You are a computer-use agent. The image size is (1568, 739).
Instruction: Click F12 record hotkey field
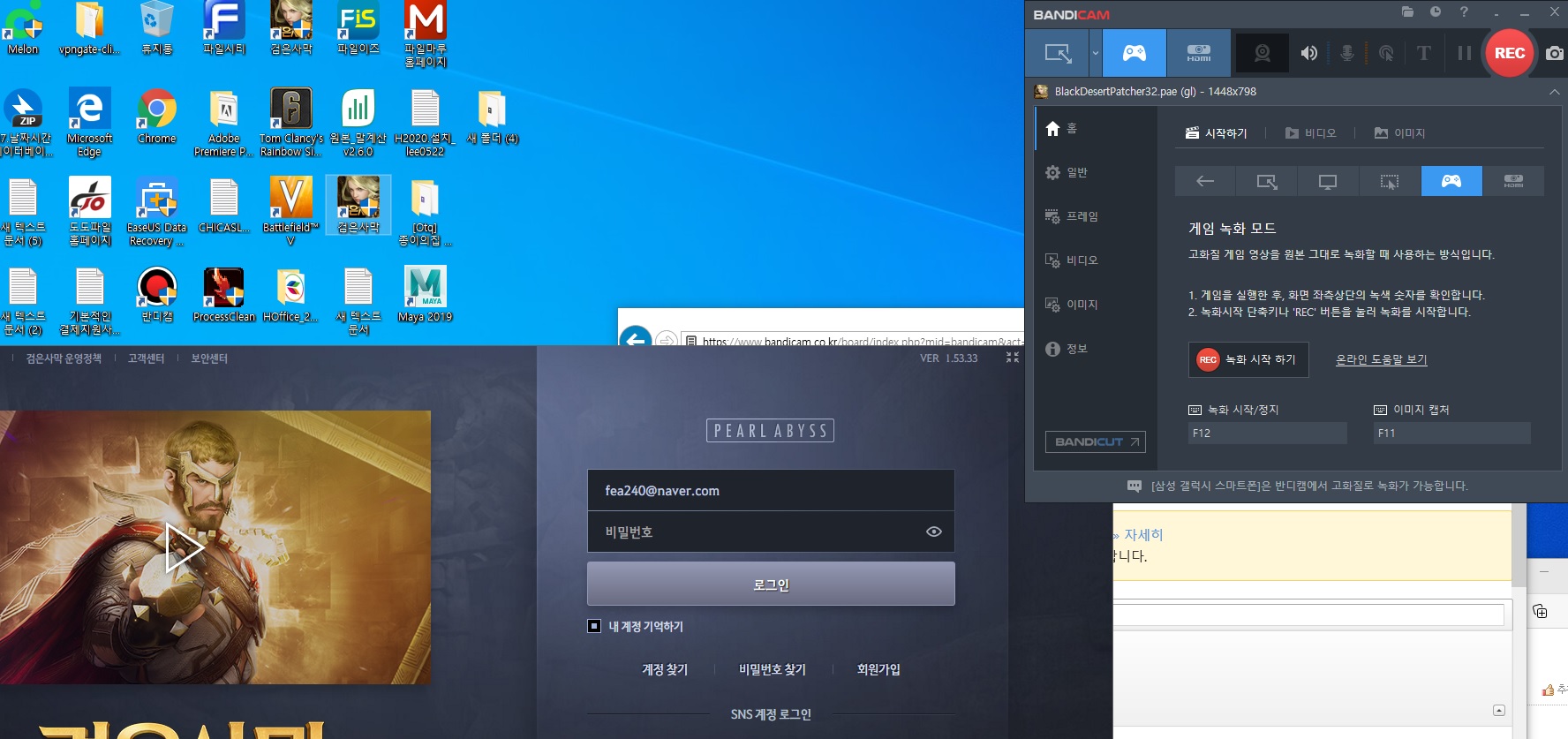pyautogui.click(x=1268, y=433)
